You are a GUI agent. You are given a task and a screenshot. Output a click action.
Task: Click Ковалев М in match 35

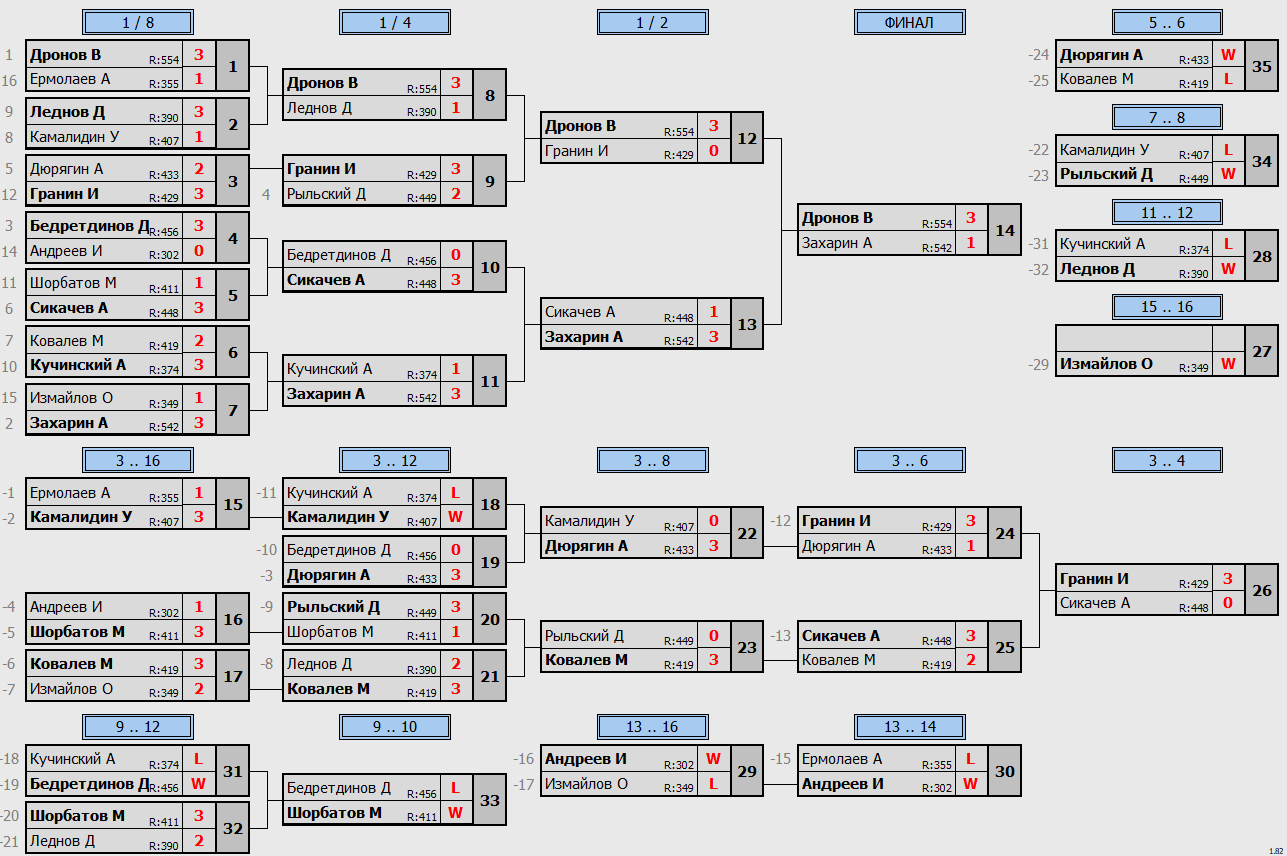click(x=1096, y=79)
